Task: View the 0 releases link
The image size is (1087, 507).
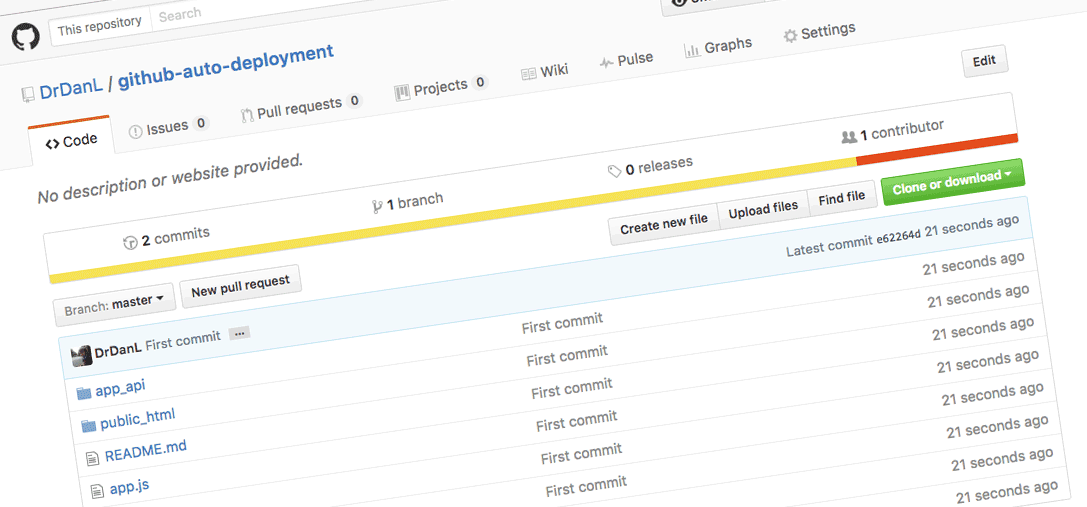Action: coord(650,167)
